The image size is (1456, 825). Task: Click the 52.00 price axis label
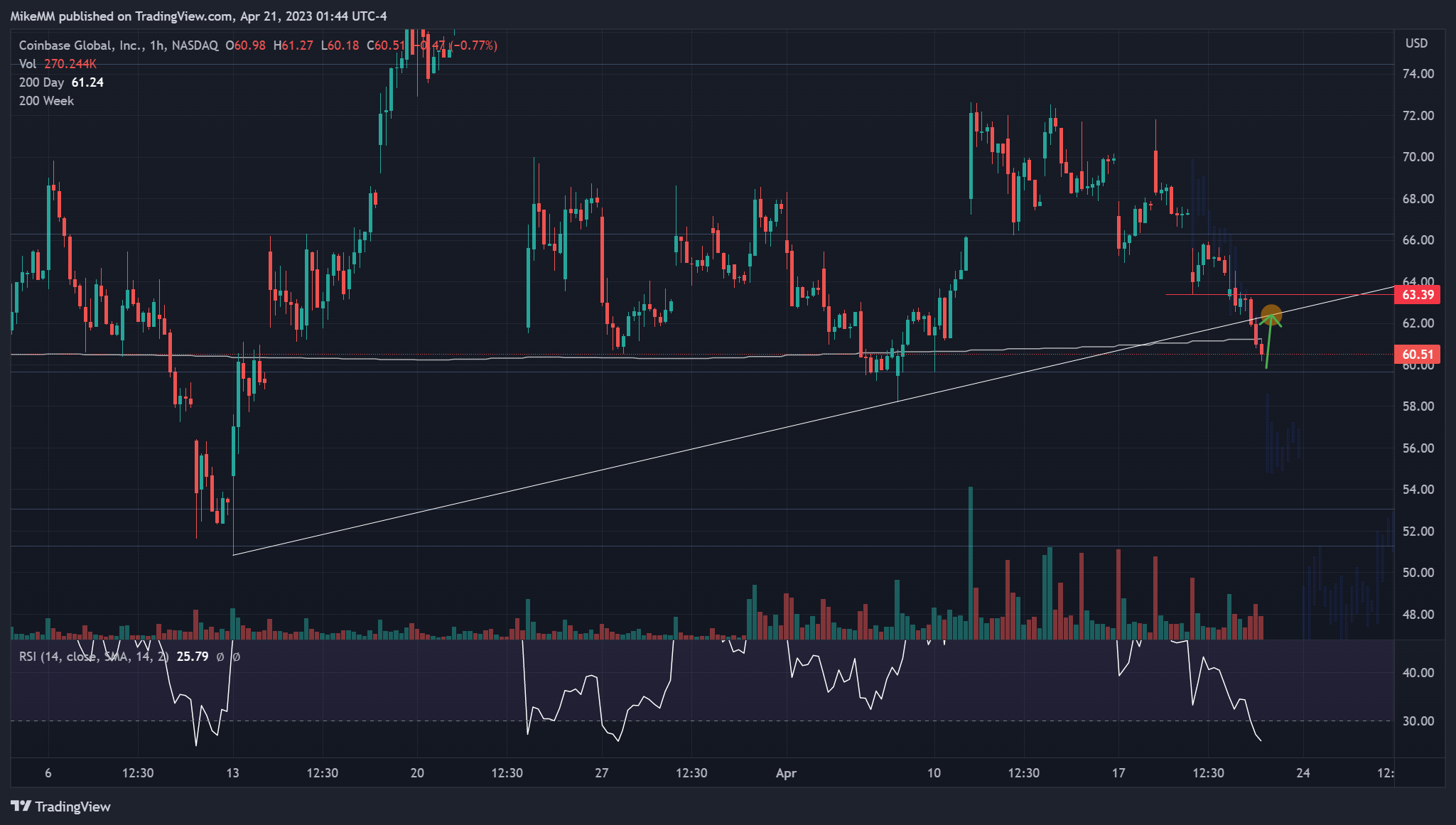coord(1418,532)
